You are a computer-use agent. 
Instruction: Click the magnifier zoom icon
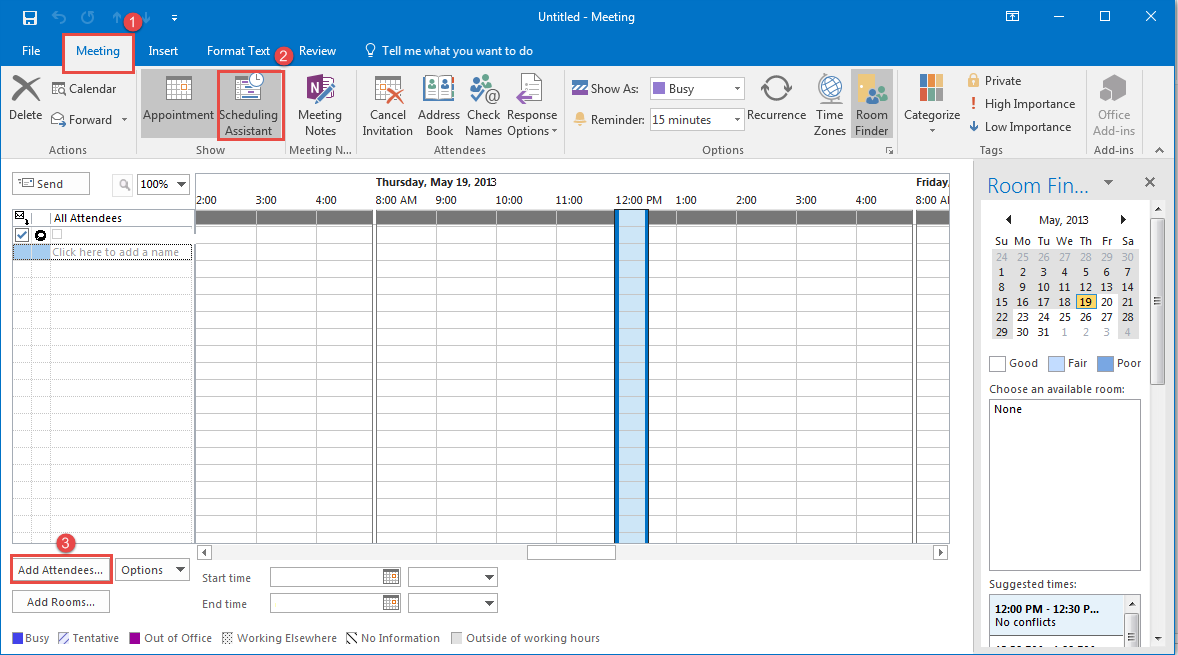tap(123, 184)
